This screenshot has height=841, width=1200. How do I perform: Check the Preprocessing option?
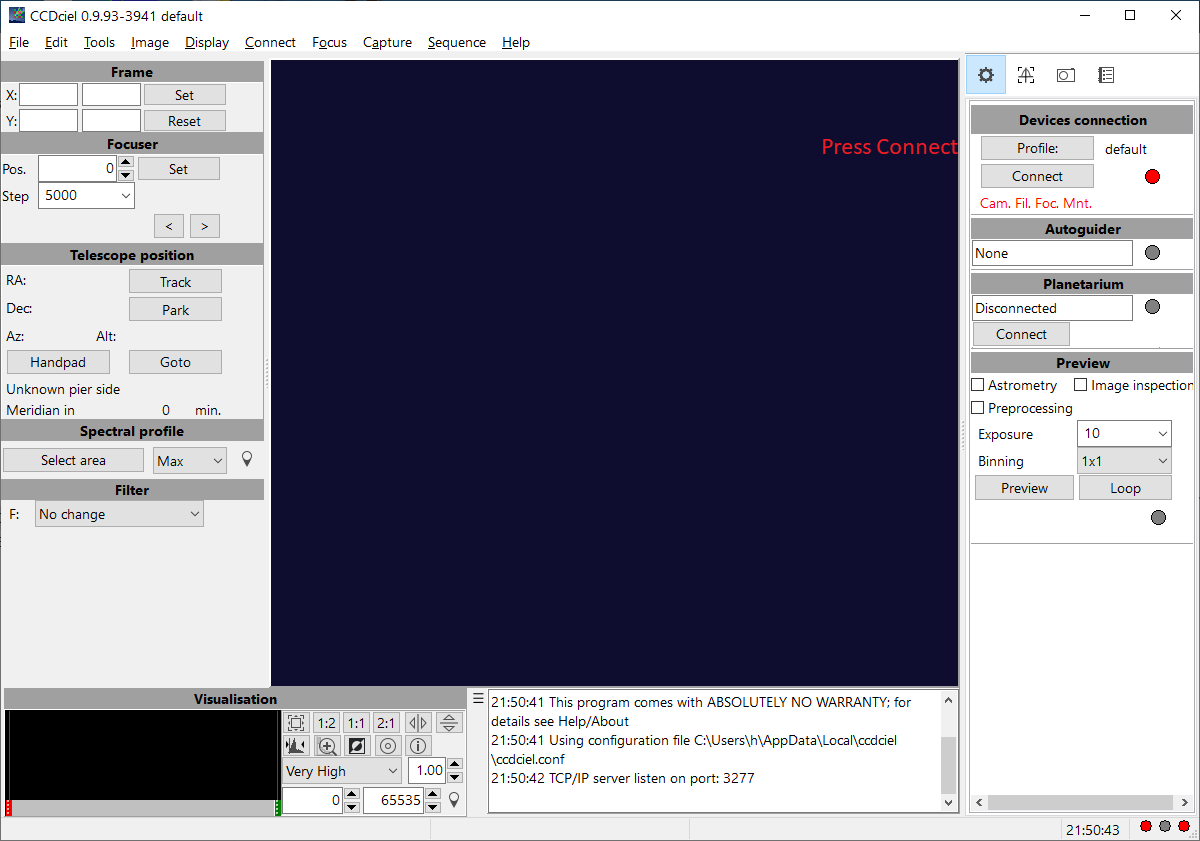point(979,408)
